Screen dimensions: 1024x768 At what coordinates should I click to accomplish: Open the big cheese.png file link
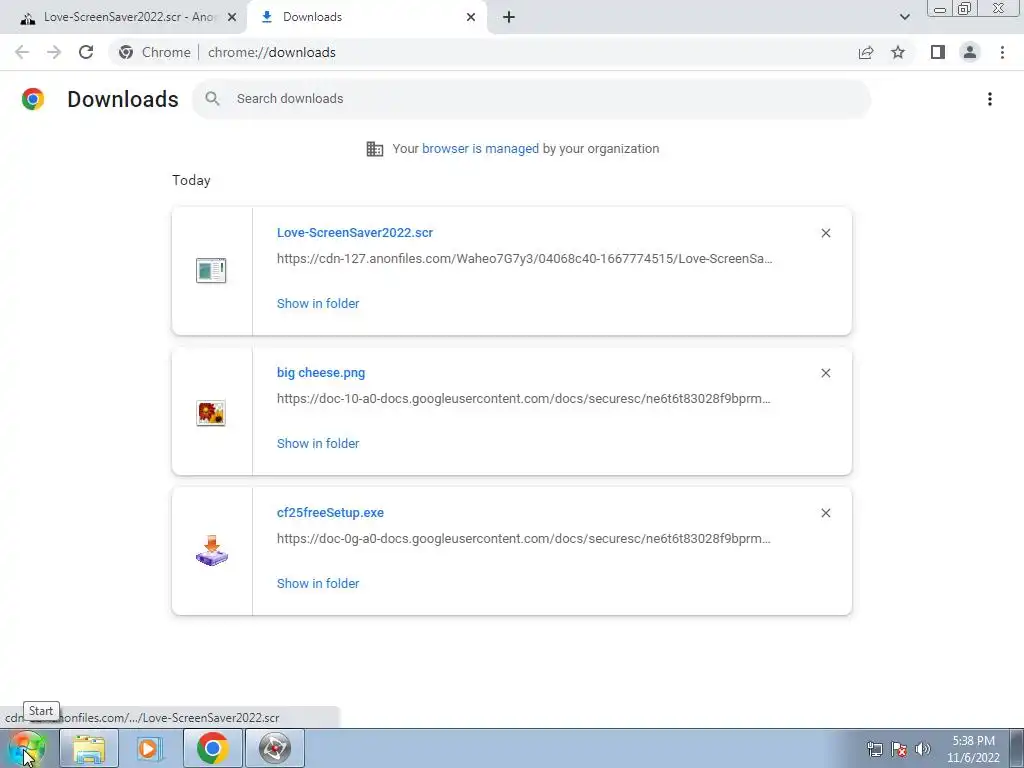tap(321, 373)
